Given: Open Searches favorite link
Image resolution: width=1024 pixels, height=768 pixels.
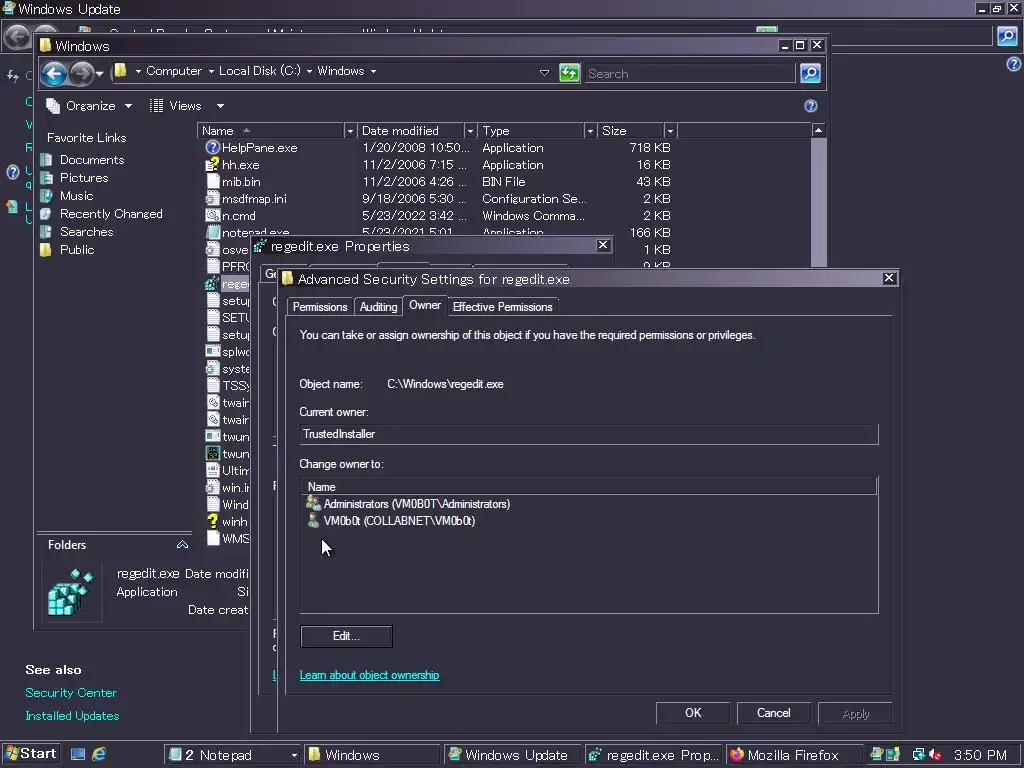Looking at the screenshot, I should (x=86, y=232).
